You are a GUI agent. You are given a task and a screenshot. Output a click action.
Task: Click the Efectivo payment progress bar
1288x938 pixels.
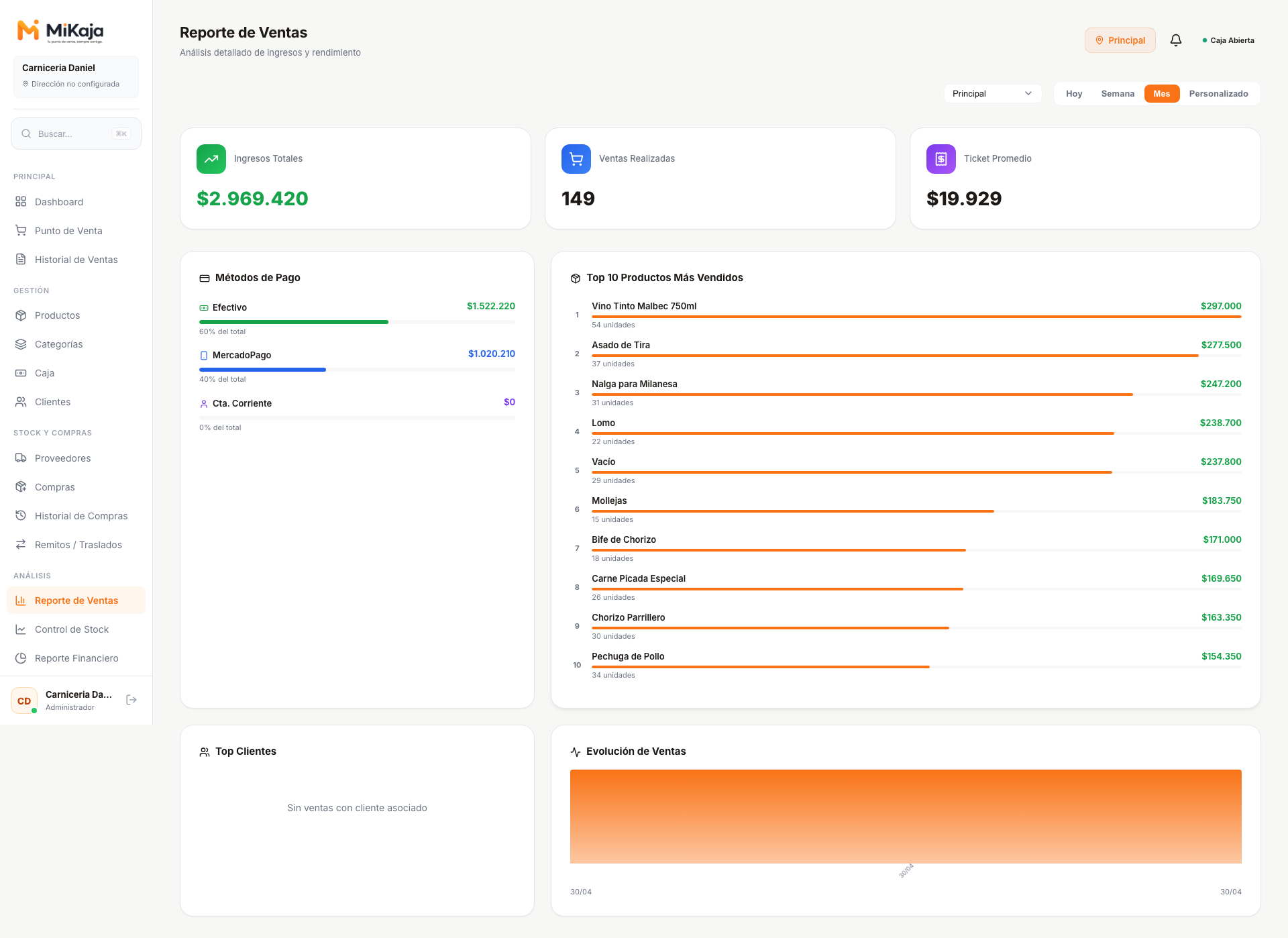[357, 322]
